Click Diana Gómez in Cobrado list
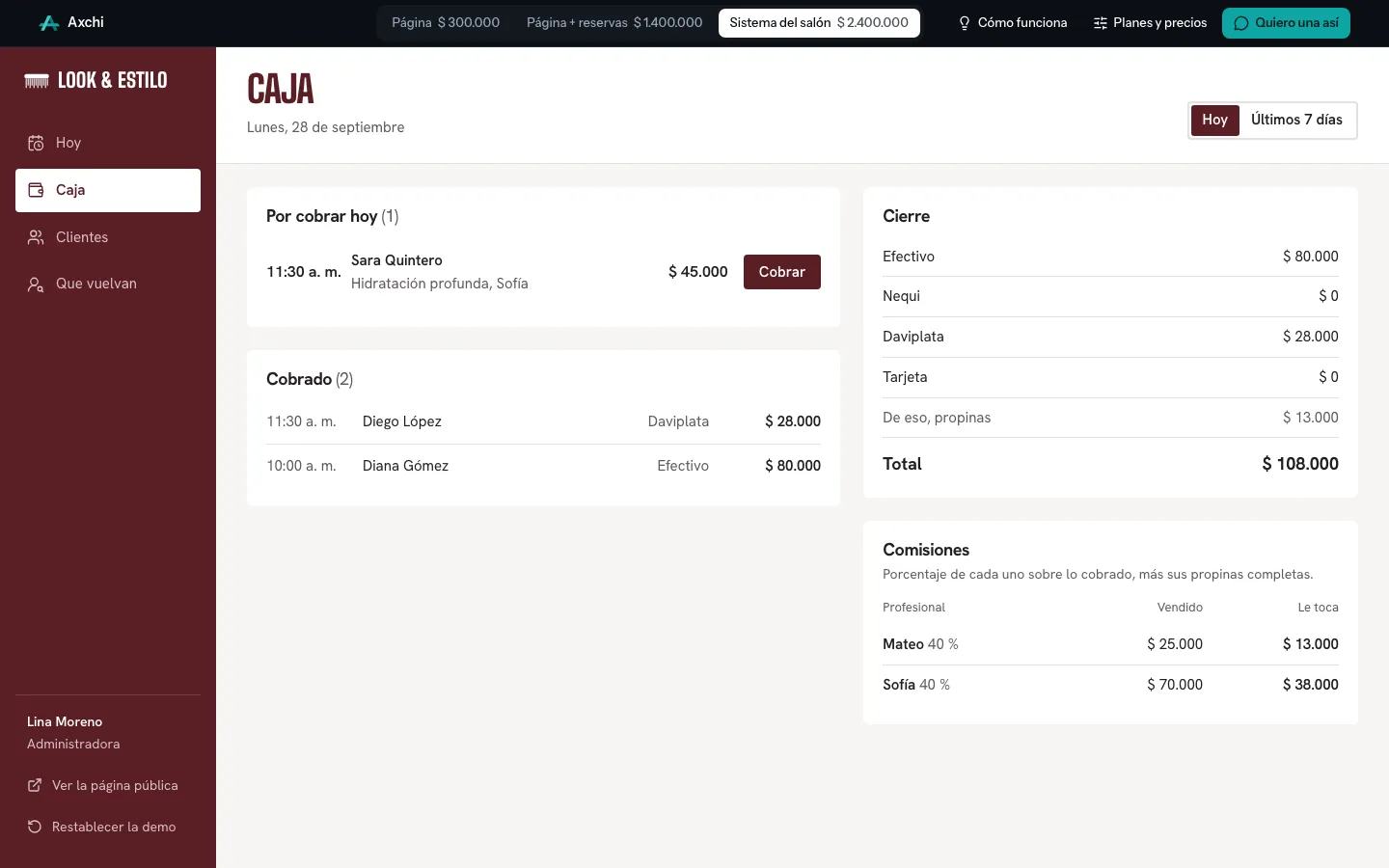This screenshot has height=868, width=1389. 405,466
